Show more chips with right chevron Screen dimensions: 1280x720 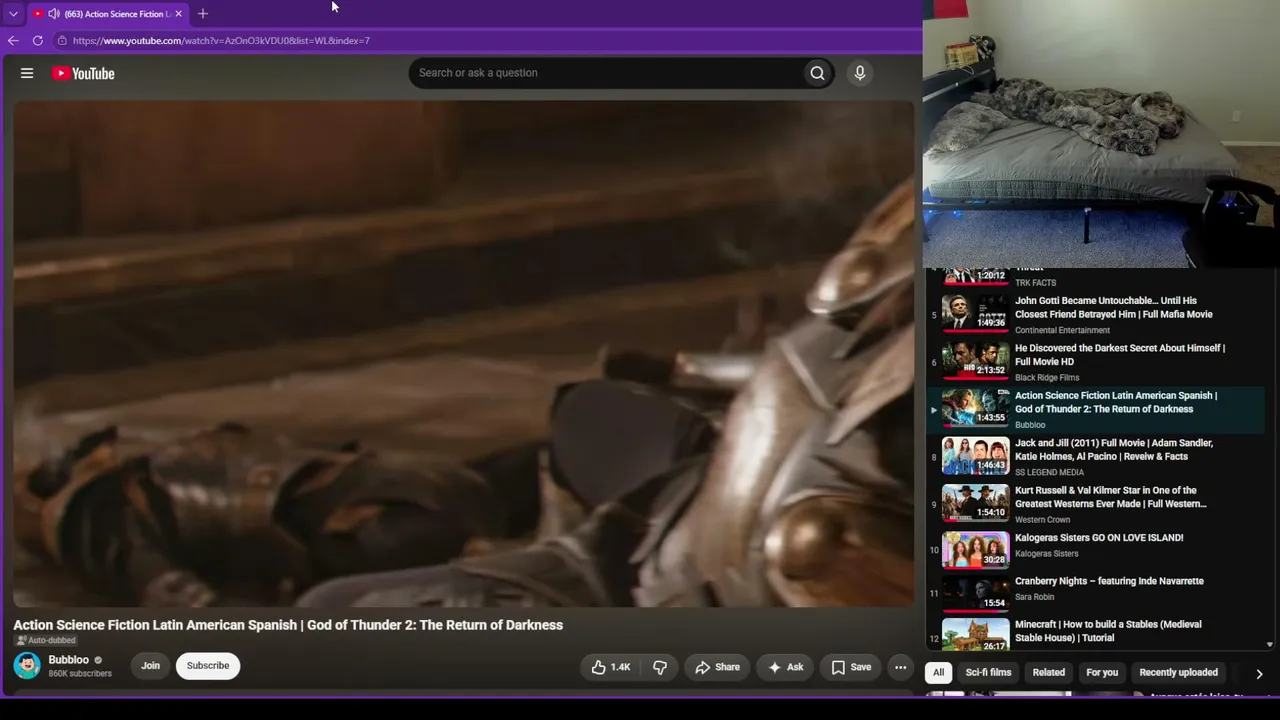[1259, 674]
